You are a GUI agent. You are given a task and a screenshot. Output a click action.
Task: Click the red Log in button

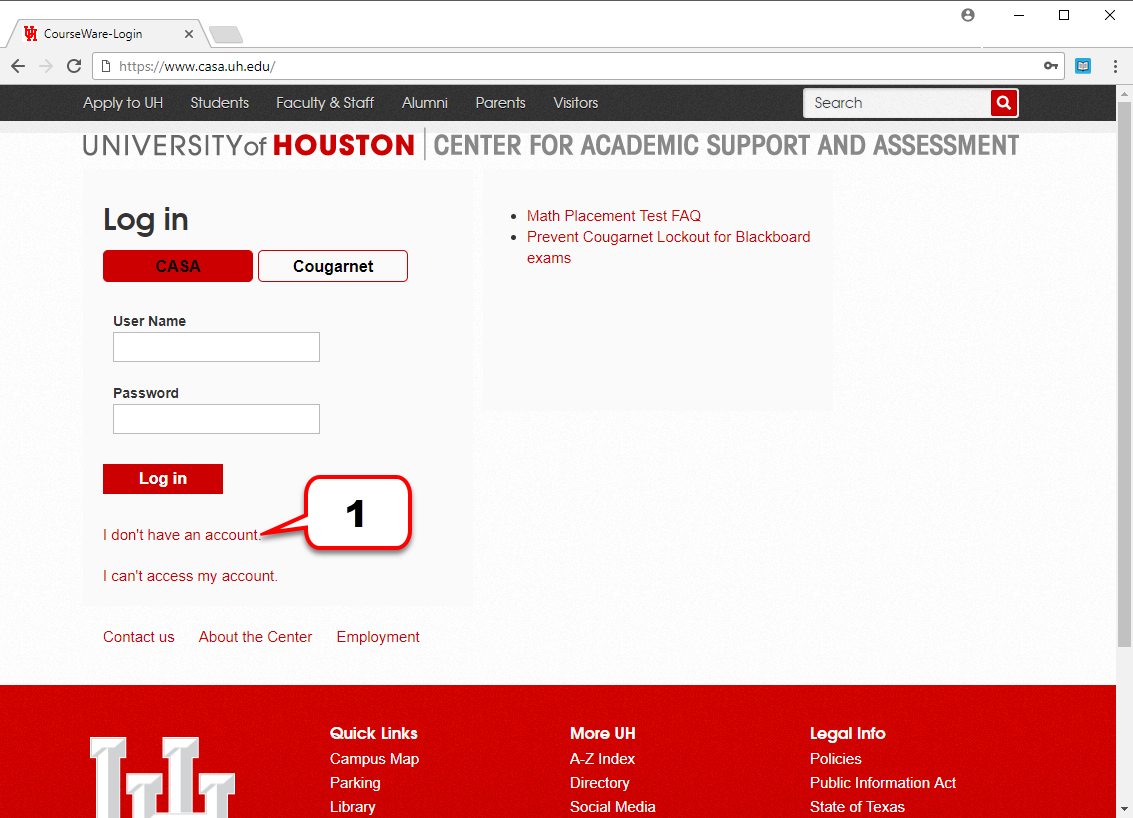coord(163,478)
